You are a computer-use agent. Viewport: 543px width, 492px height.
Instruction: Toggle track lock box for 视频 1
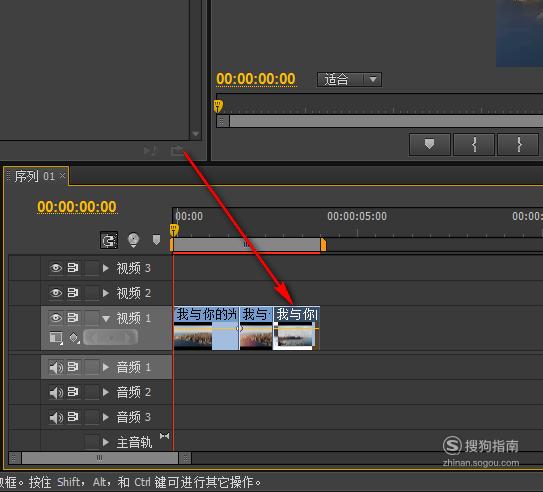92,318
